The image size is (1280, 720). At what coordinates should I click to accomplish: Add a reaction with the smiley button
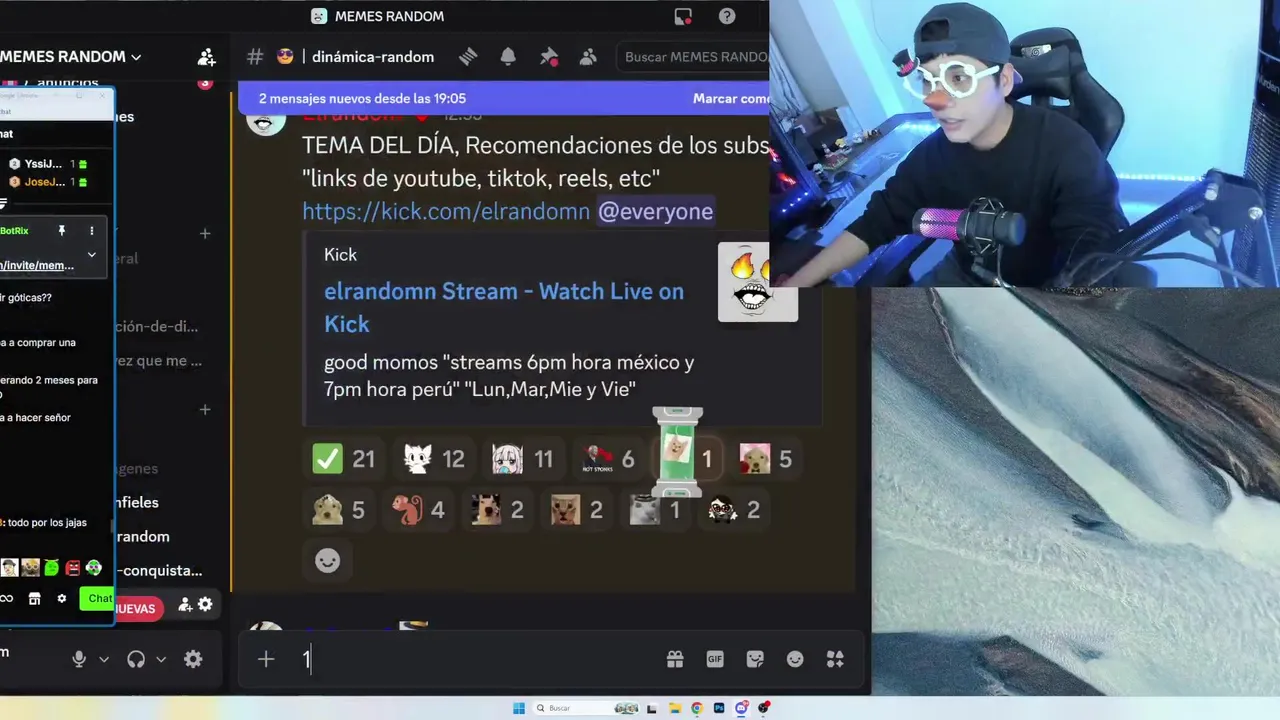[327, 560]
